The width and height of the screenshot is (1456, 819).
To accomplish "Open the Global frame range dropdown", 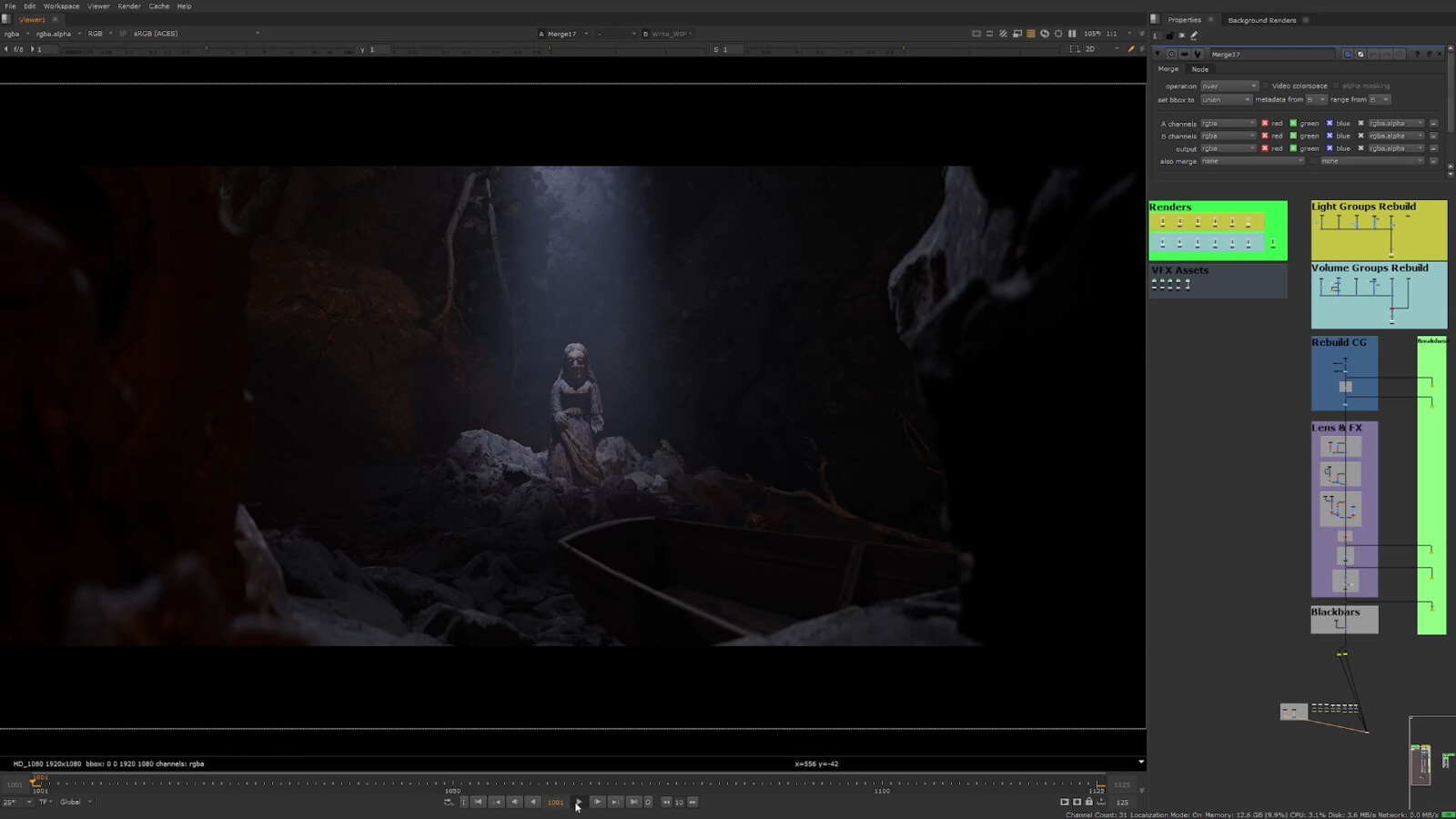I will [x=76, y=802].
